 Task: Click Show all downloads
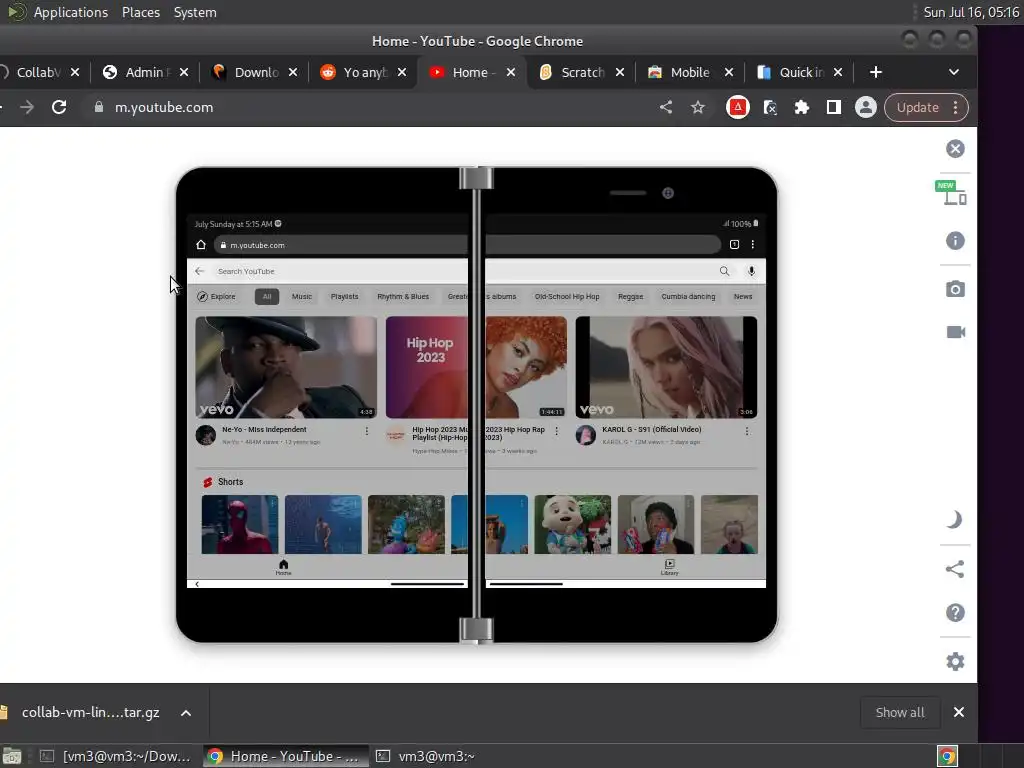pos(899,712)
